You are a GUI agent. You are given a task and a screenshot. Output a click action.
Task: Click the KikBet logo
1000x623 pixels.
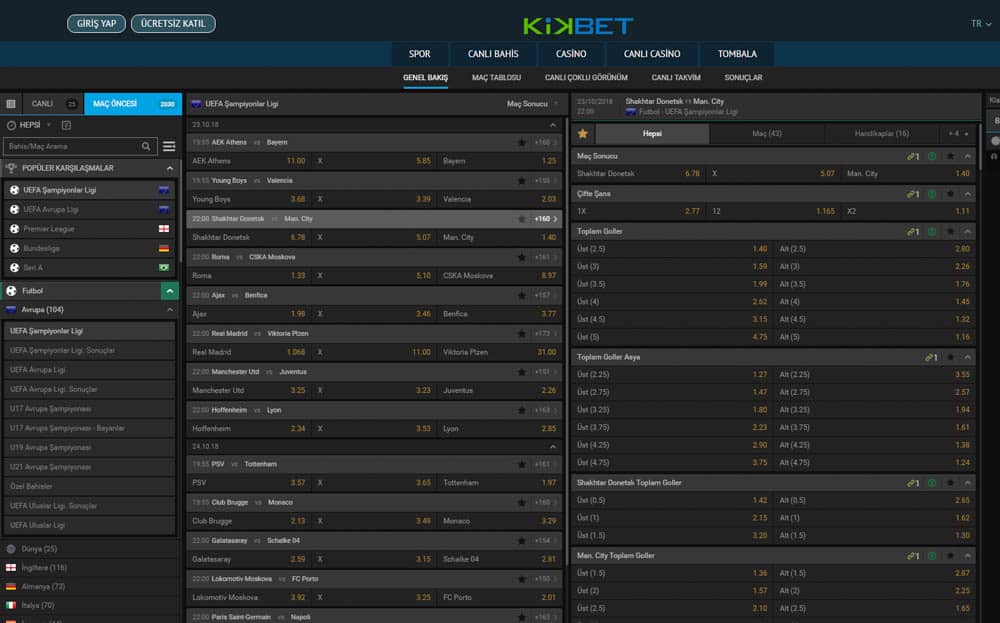coord(578,26)
